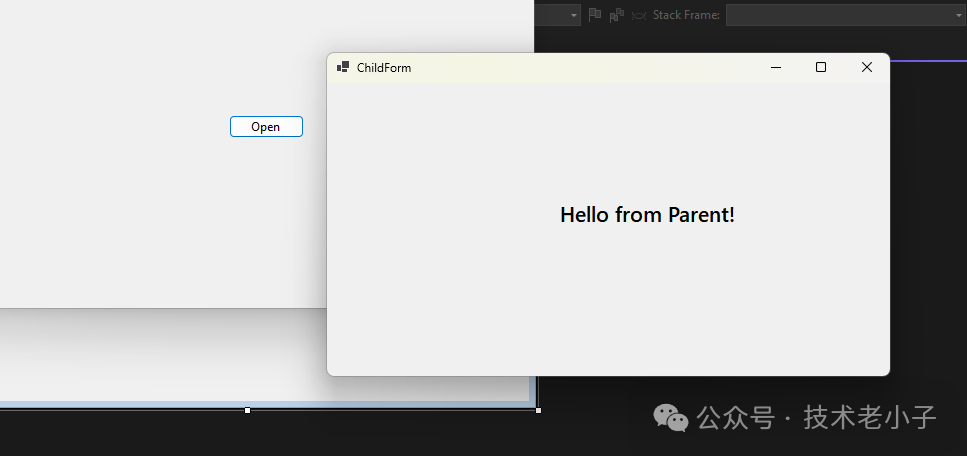Click blank area left of Open button
This screenshot has height=456, width=967.
point(120,127)
